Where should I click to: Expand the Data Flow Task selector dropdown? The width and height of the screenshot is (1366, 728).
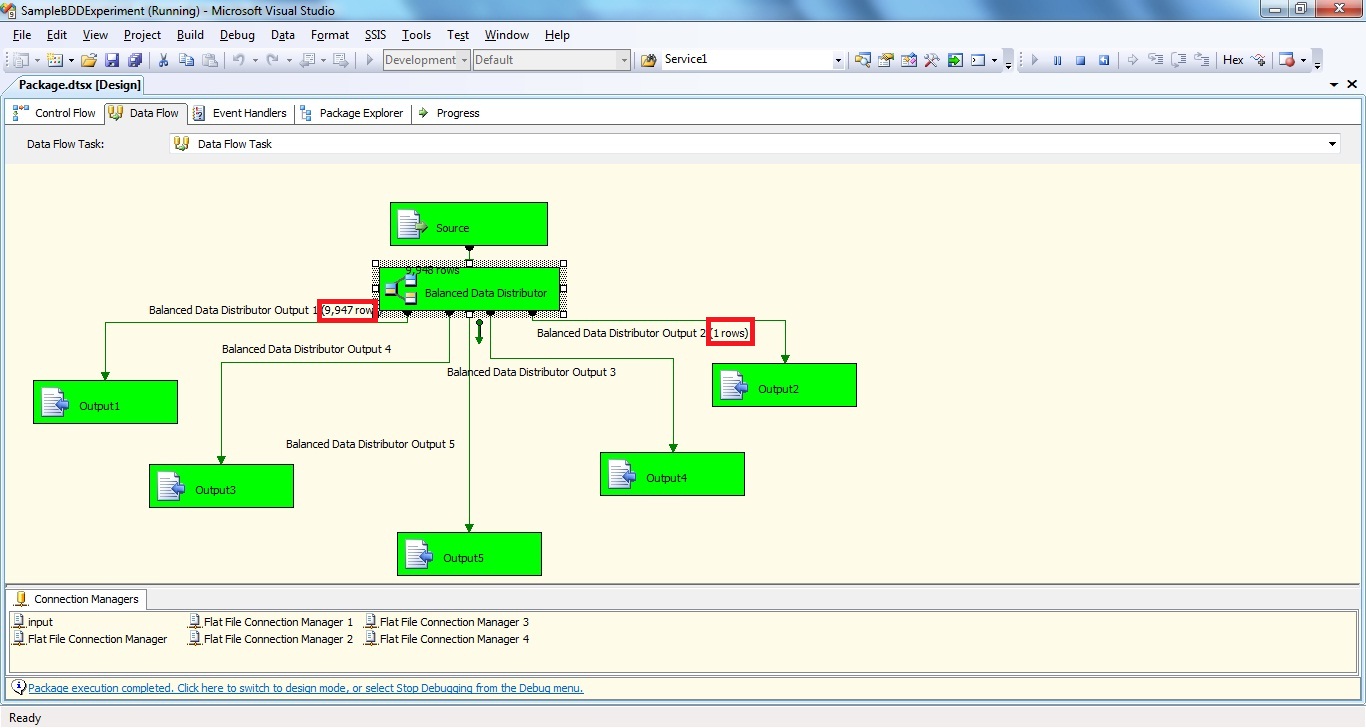point(1332,144)
